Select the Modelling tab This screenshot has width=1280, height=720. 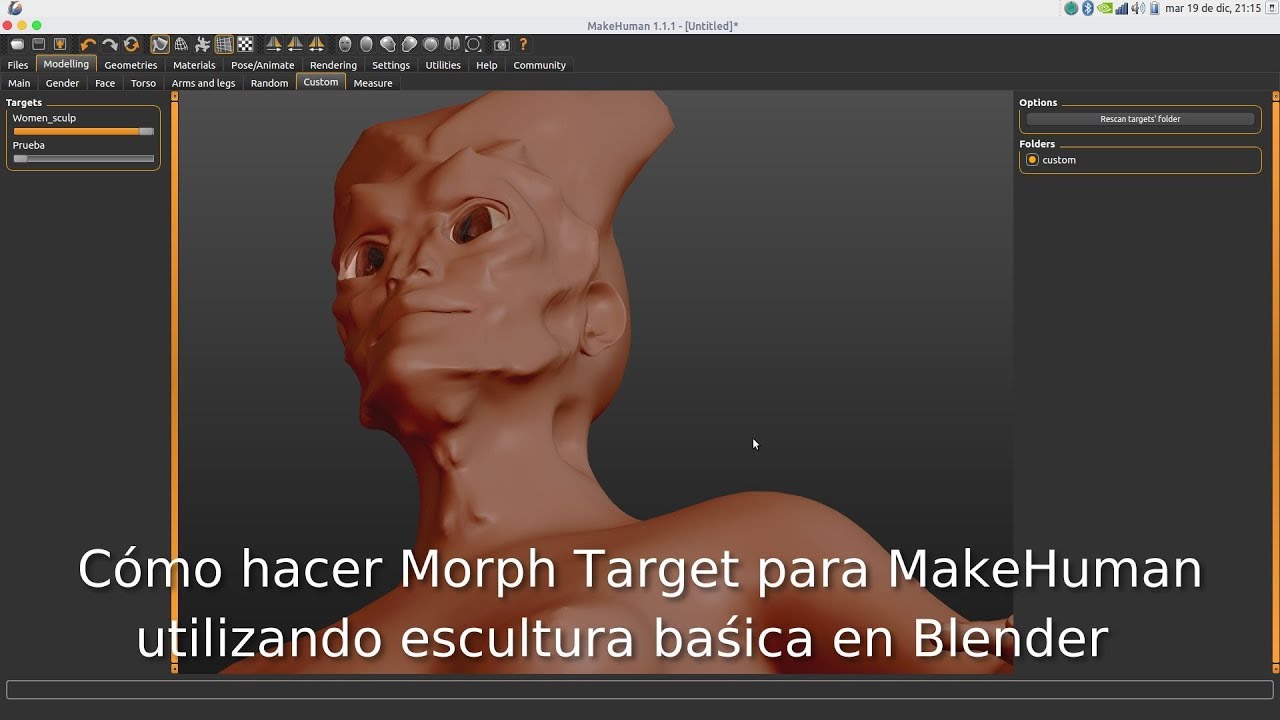pyautogui.click(x=66, y=64)
